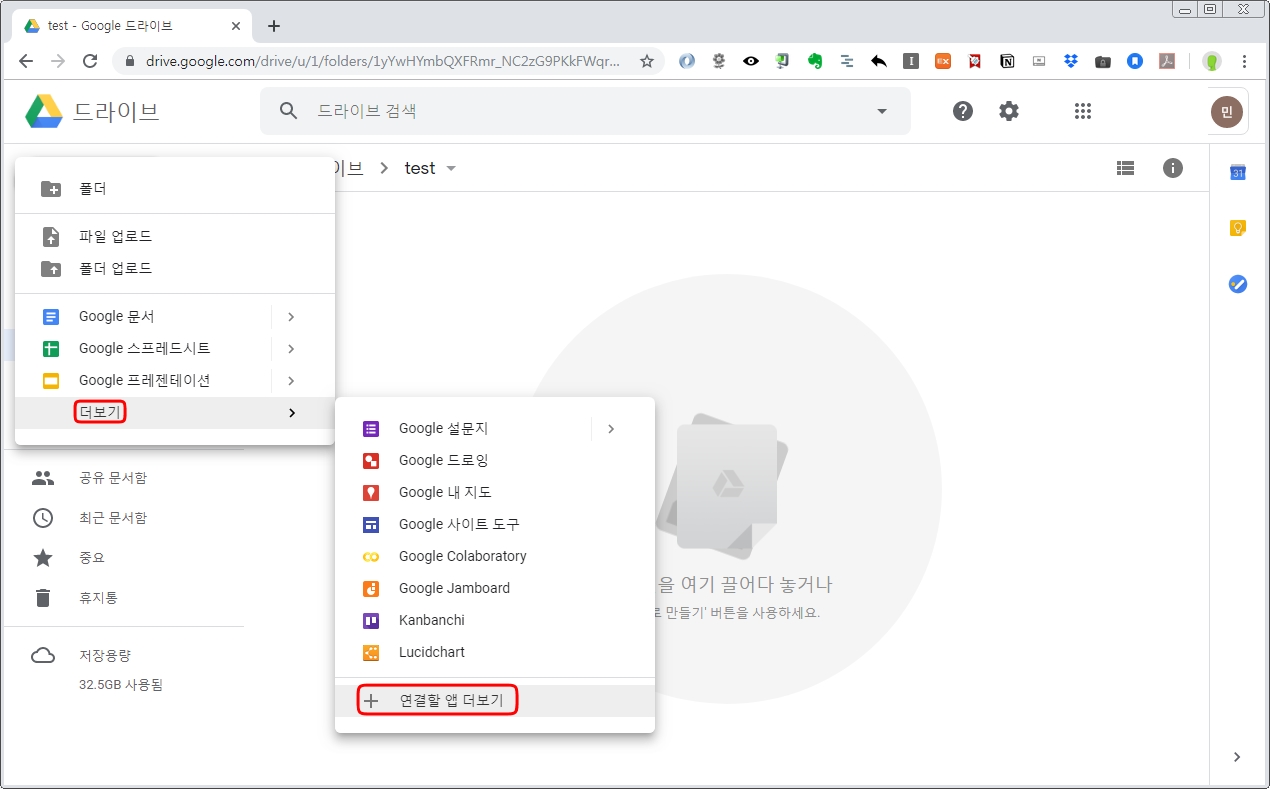The width and height of the screenshot is (1270, 789).
Task: Bookmark this page with star icon
Action: pyautogui.click(x=647, y=61)
